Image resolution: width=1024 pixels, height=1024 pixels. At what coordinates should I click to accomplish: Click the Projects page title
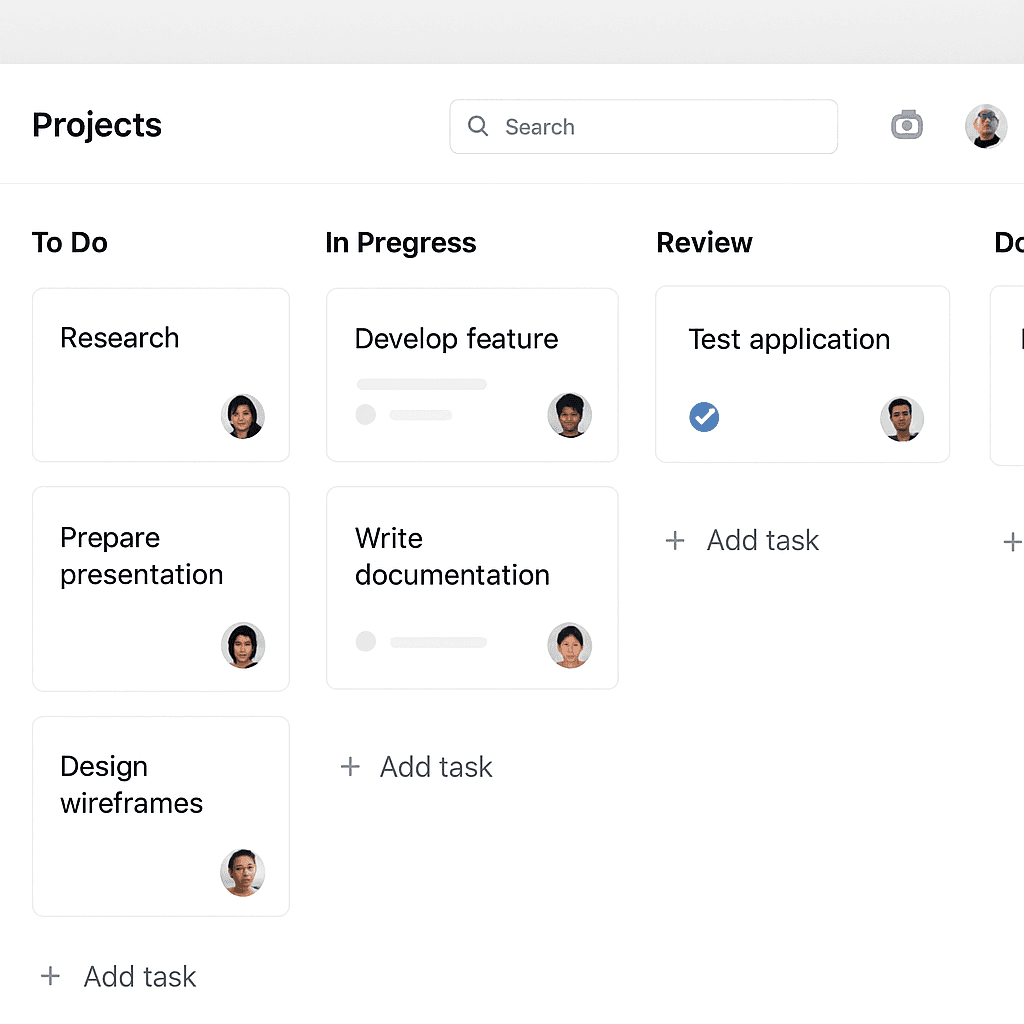[x=97, y=125]
